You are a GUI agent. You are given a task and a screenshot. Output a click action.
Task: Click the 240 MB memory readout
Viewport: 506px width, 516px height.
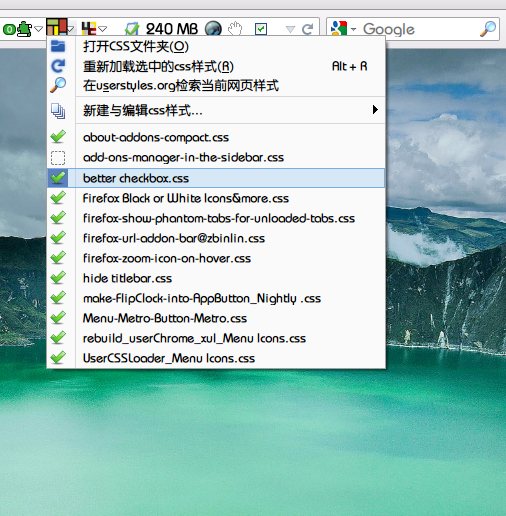click(x=172, y=29)
